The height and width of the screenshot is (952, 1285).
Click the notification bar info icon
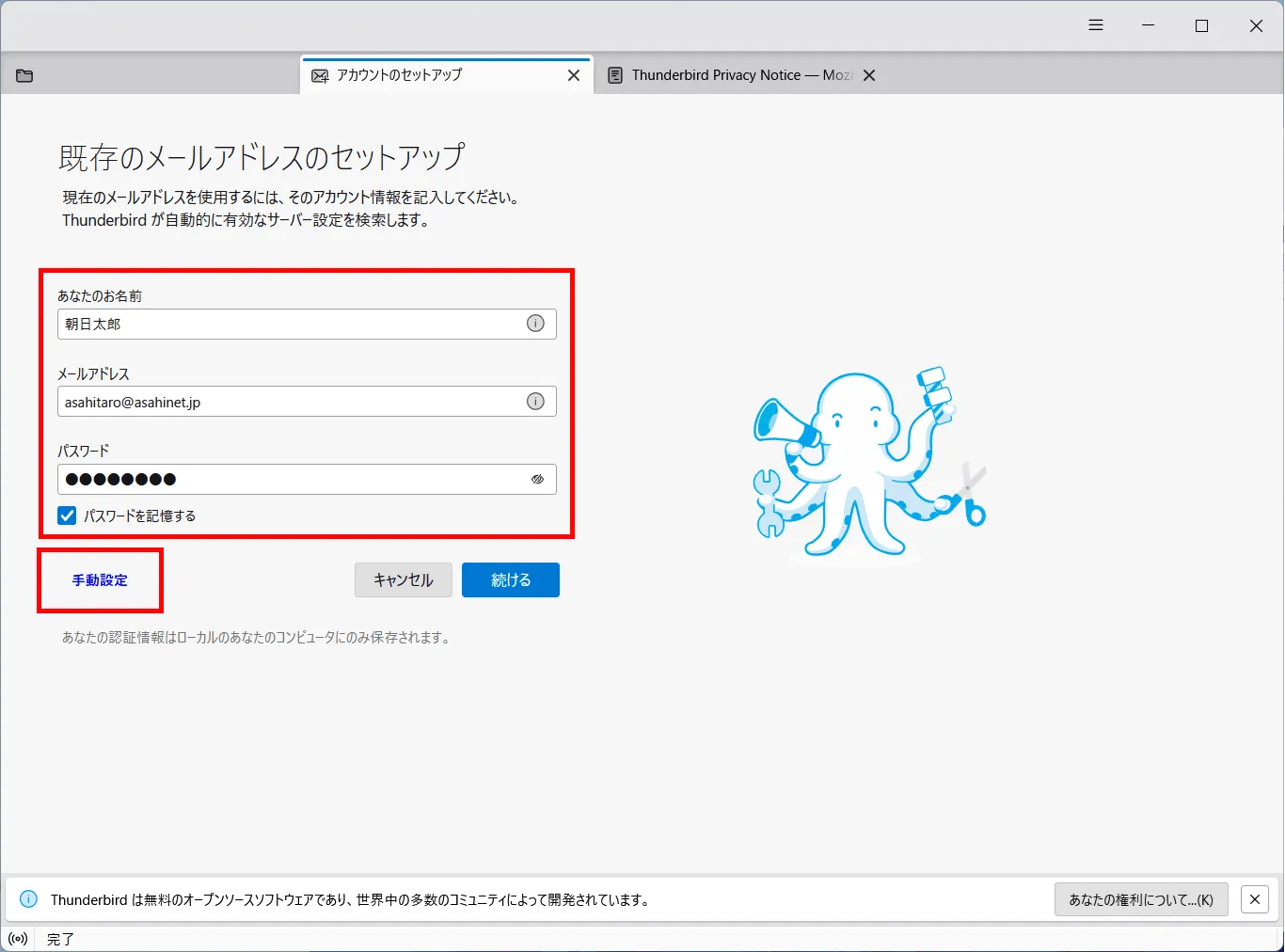[x=29, y=899]
